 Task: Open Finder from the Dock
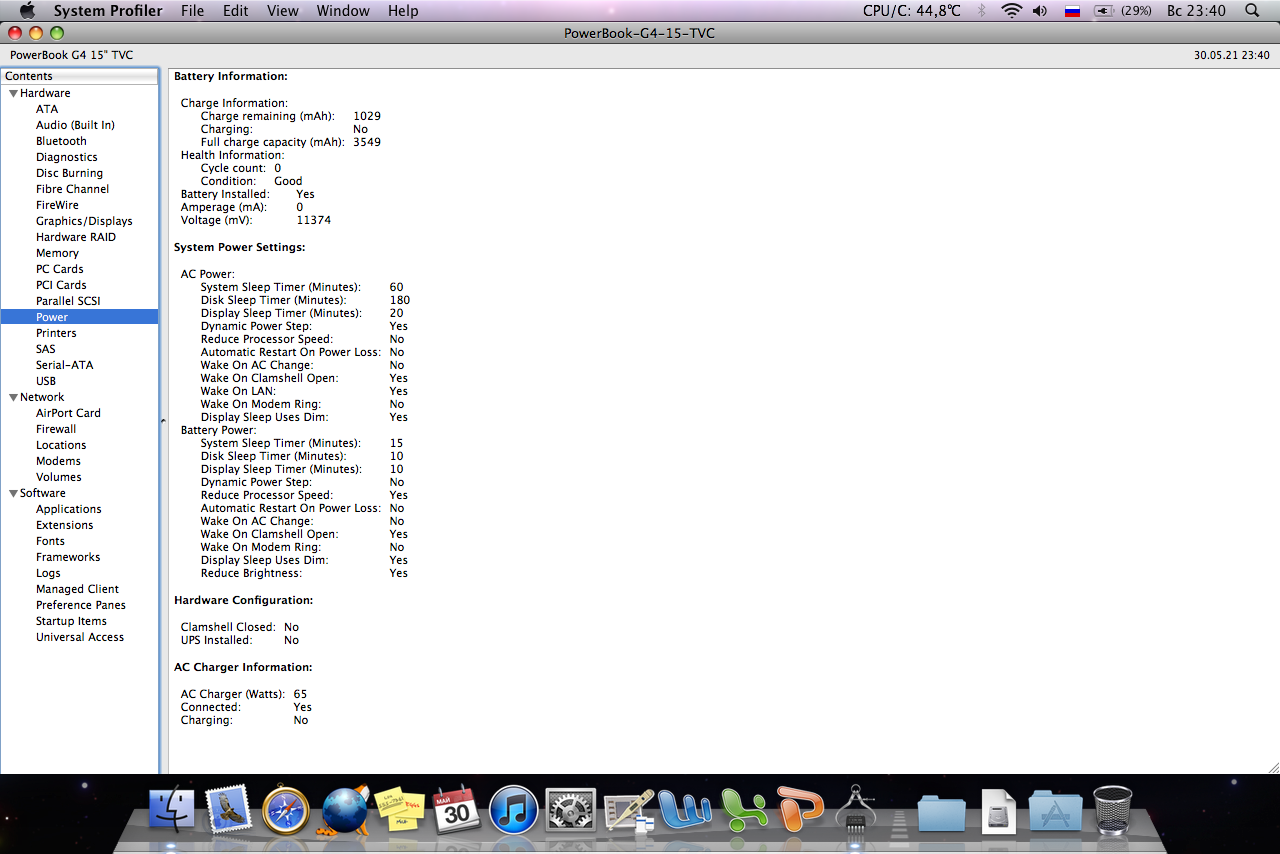coord(171,810)
